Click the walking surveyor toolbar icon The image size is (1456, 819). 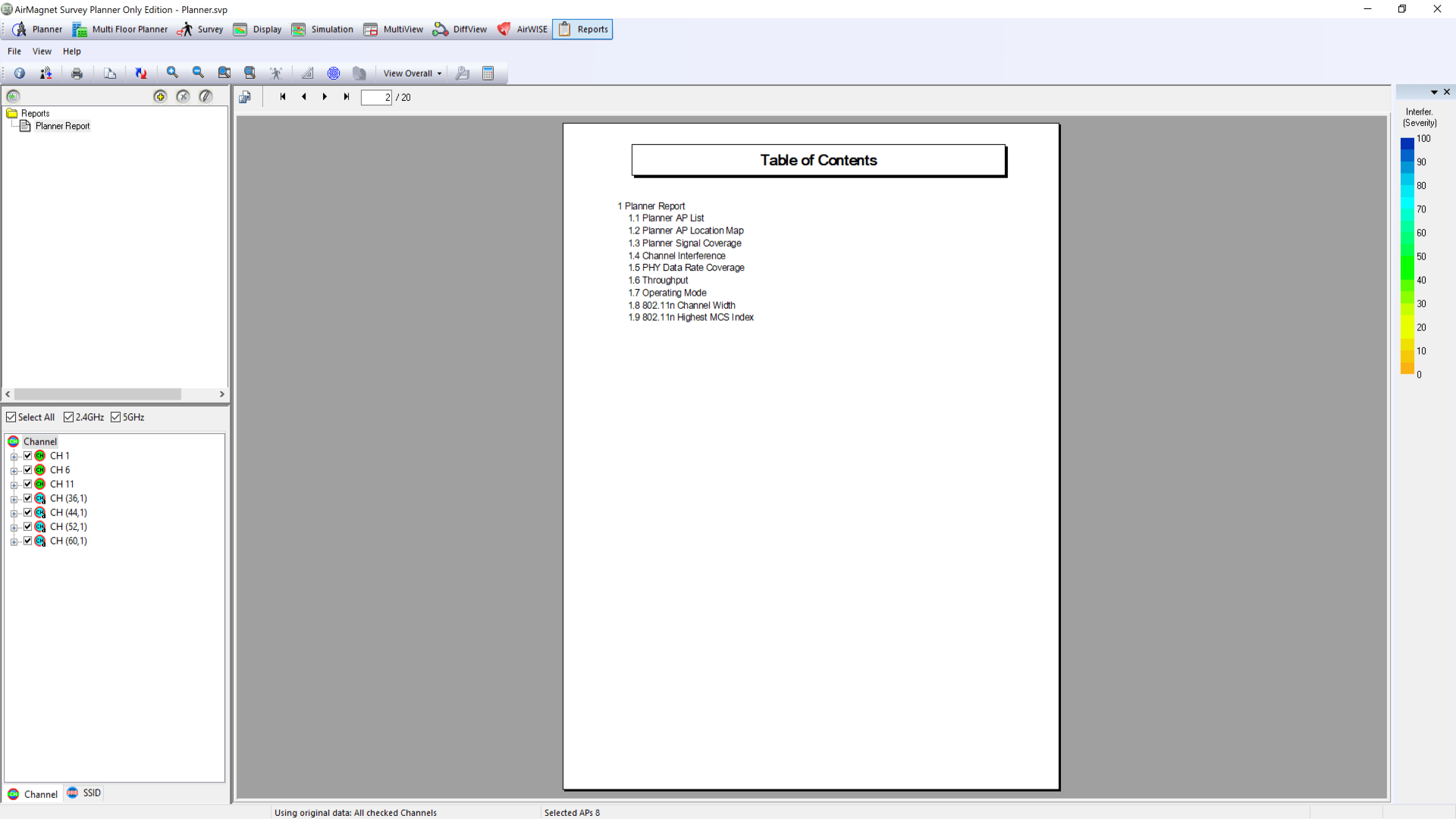276,73
